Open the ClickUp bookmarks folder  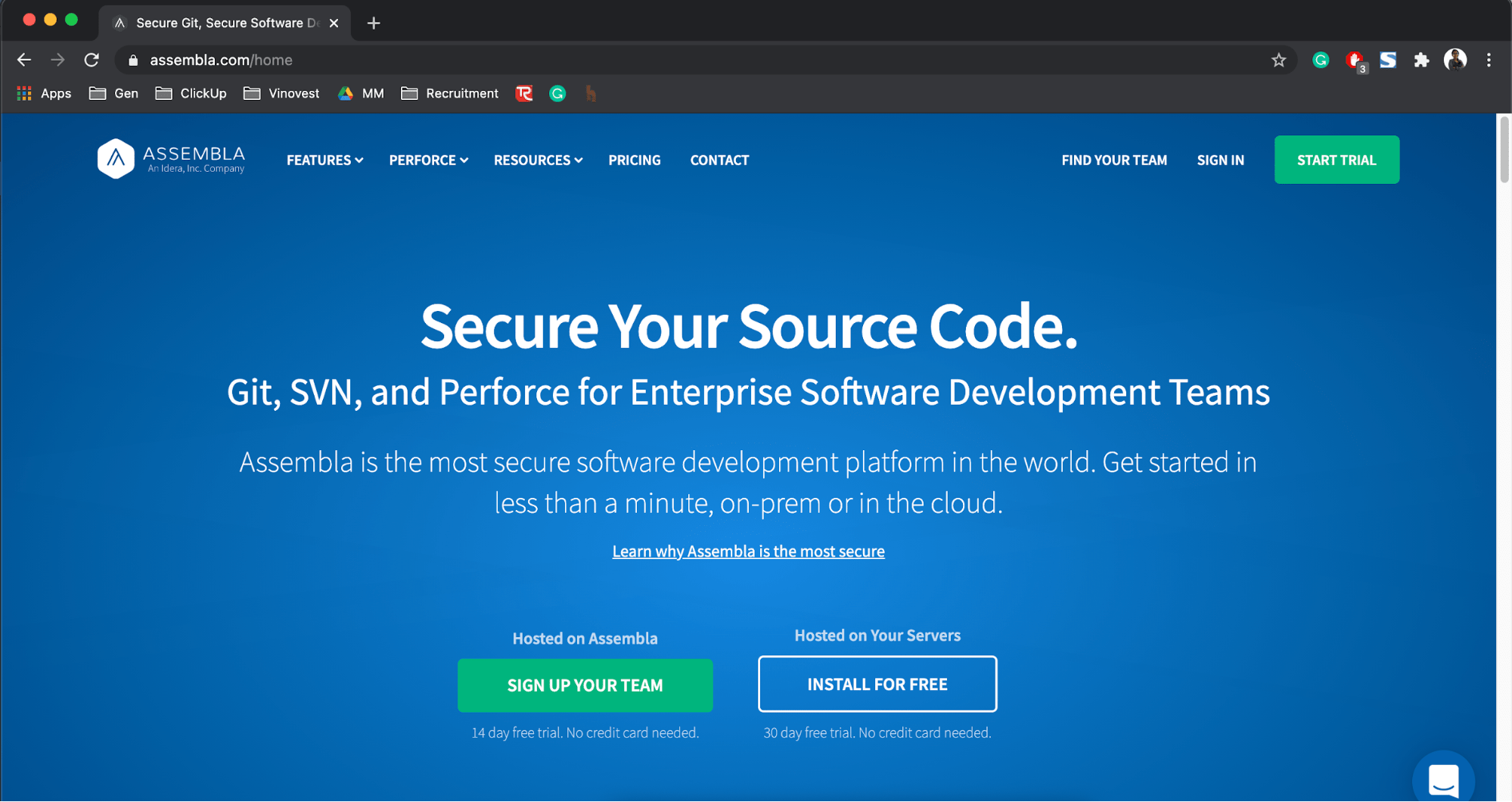(191, 93)
